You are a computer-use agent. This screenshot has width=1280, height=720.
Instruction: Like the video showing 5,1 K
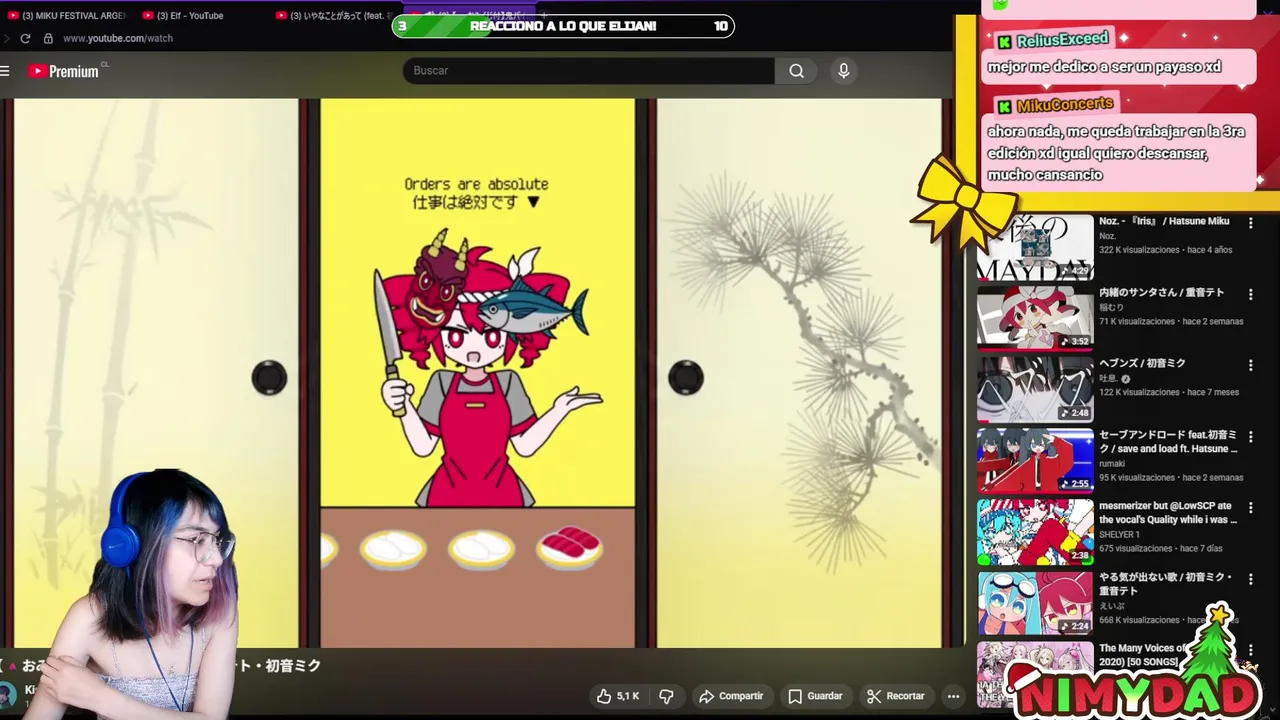pyautogui.click(x=618, y=696)
